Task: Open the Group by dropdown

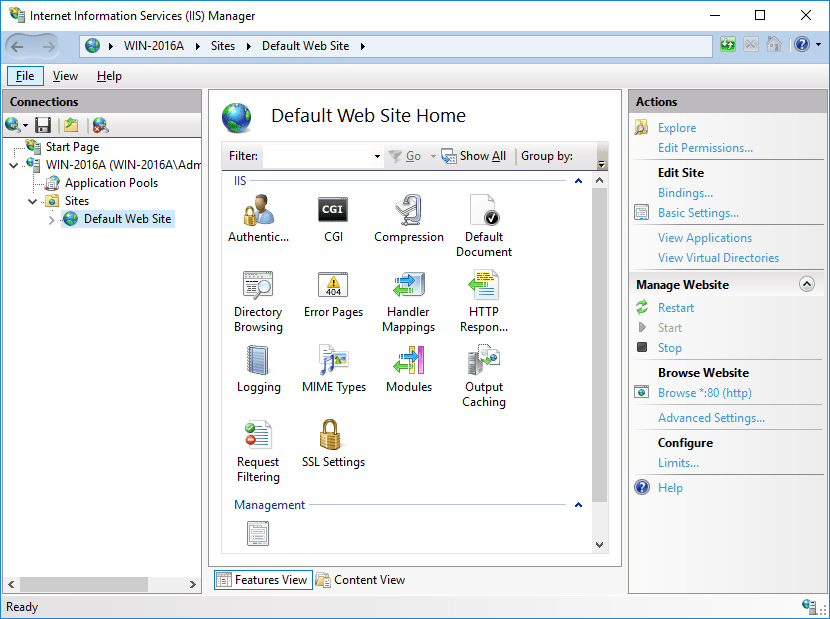Action: click(x=600, y=161)
